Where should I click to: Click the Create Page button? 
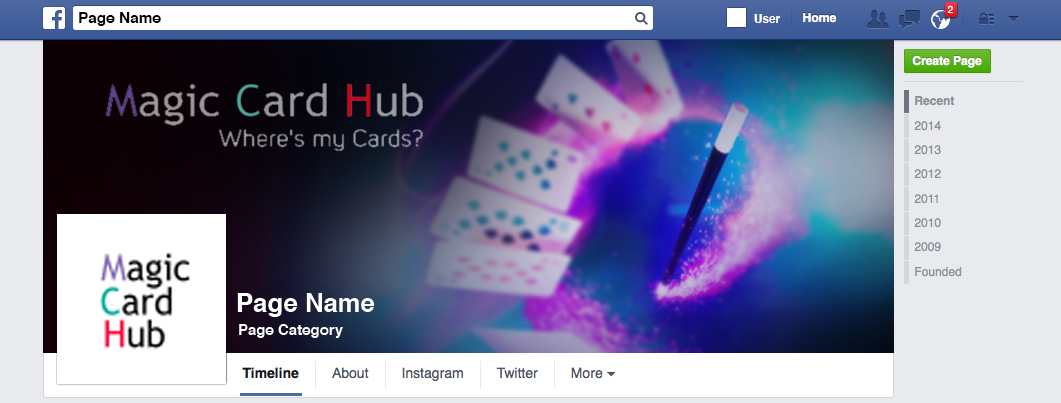(x=947, y=61)
